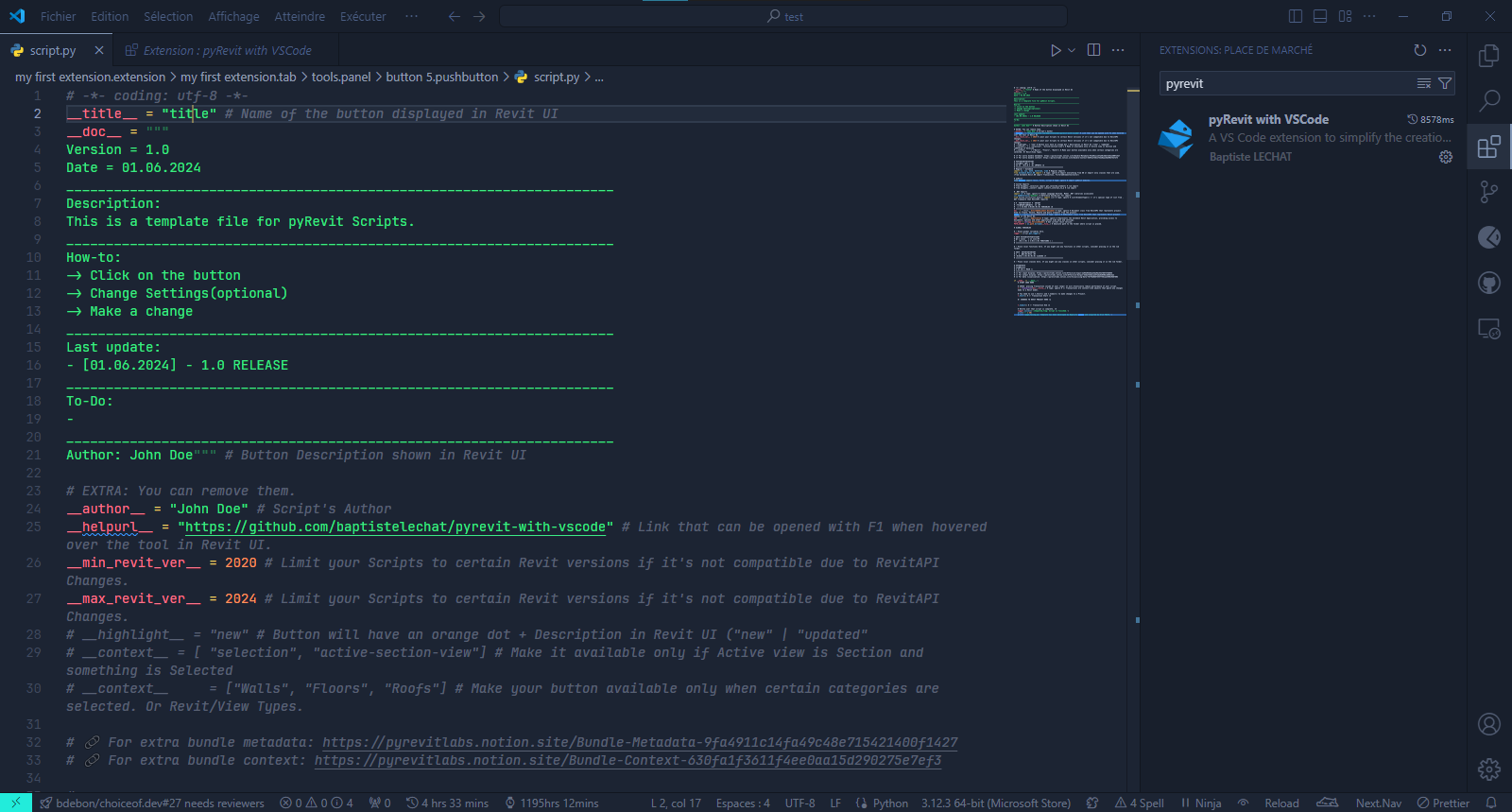
Task: Open the github.com/baptistelechat help URL link
Action: pyautogui.click(x=395, y=527)
